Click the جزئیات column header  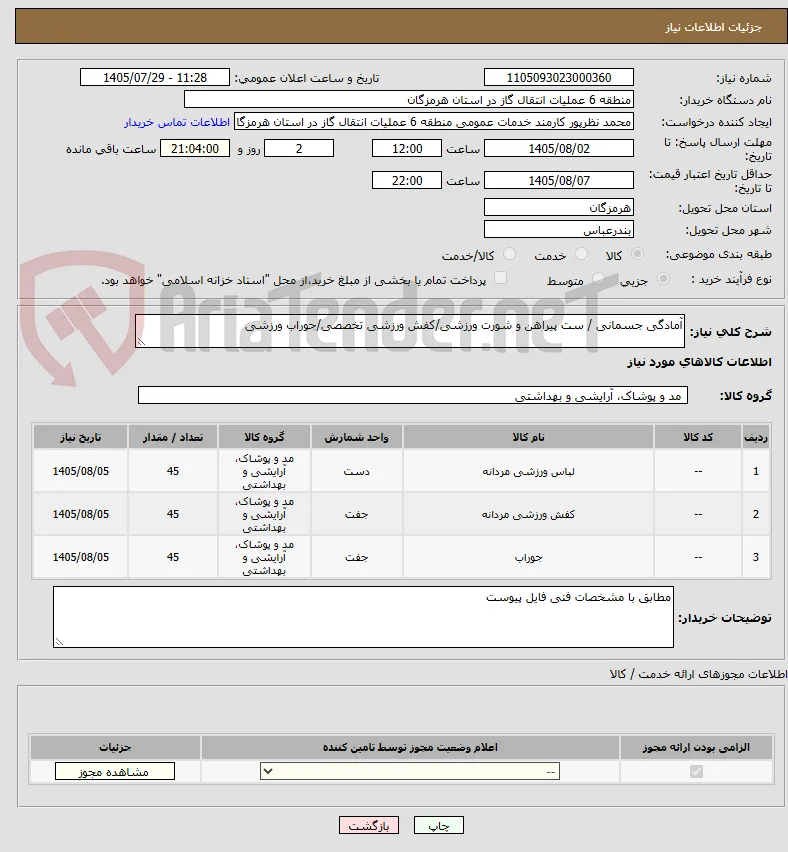(x=115, y=748)
